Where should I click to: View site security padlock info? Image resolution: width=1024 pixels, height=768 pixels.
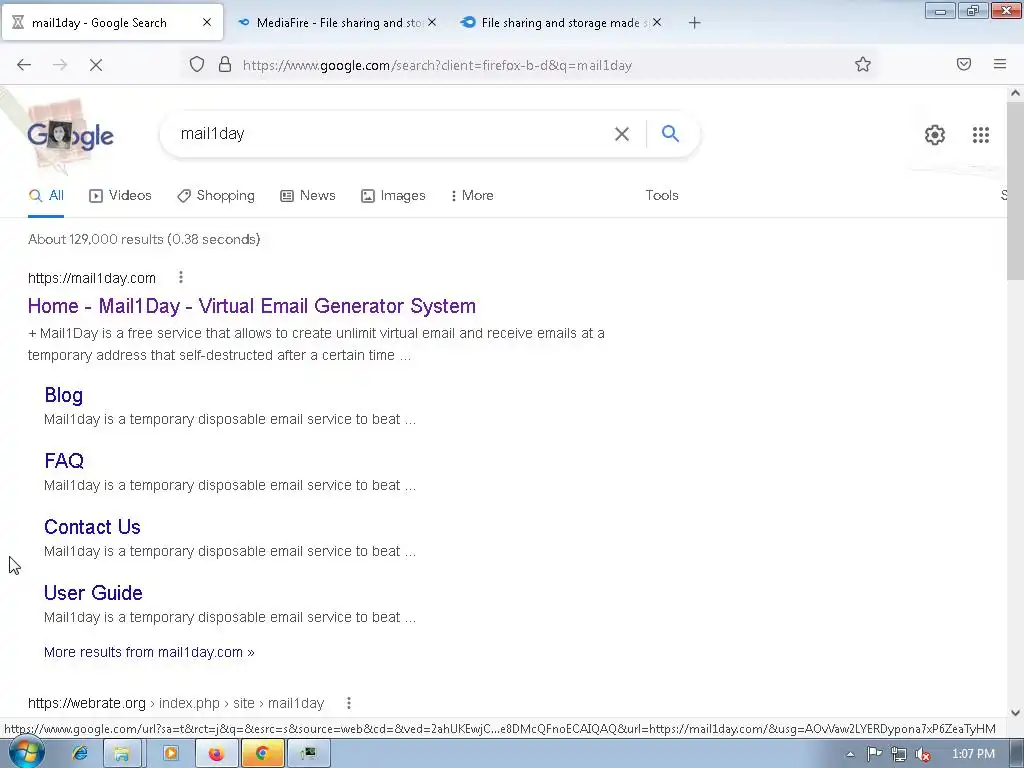point(225,65)
